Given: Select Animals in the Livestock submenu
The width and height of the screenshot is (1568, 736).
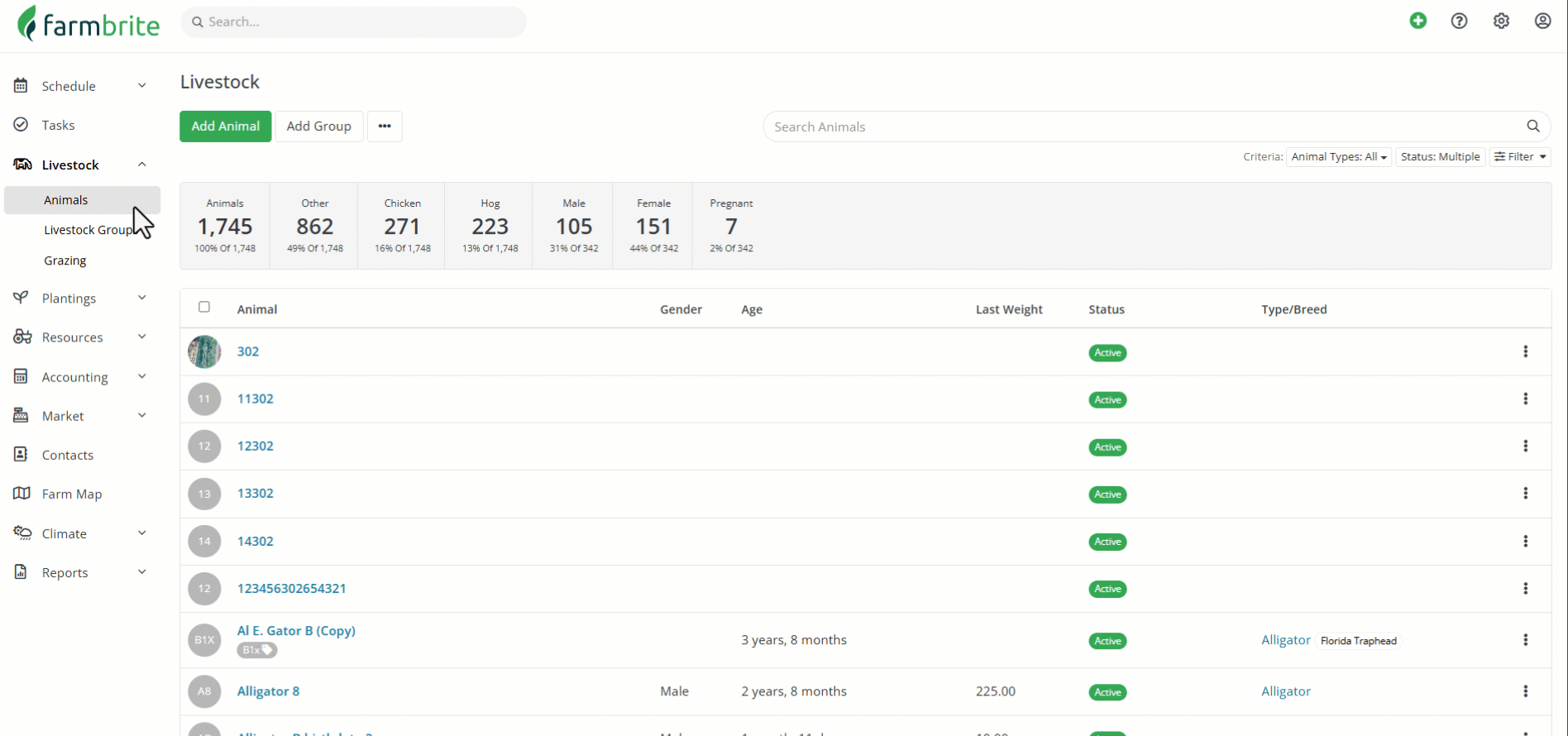Looking at the screenshot, I should [x=82, y=200].
